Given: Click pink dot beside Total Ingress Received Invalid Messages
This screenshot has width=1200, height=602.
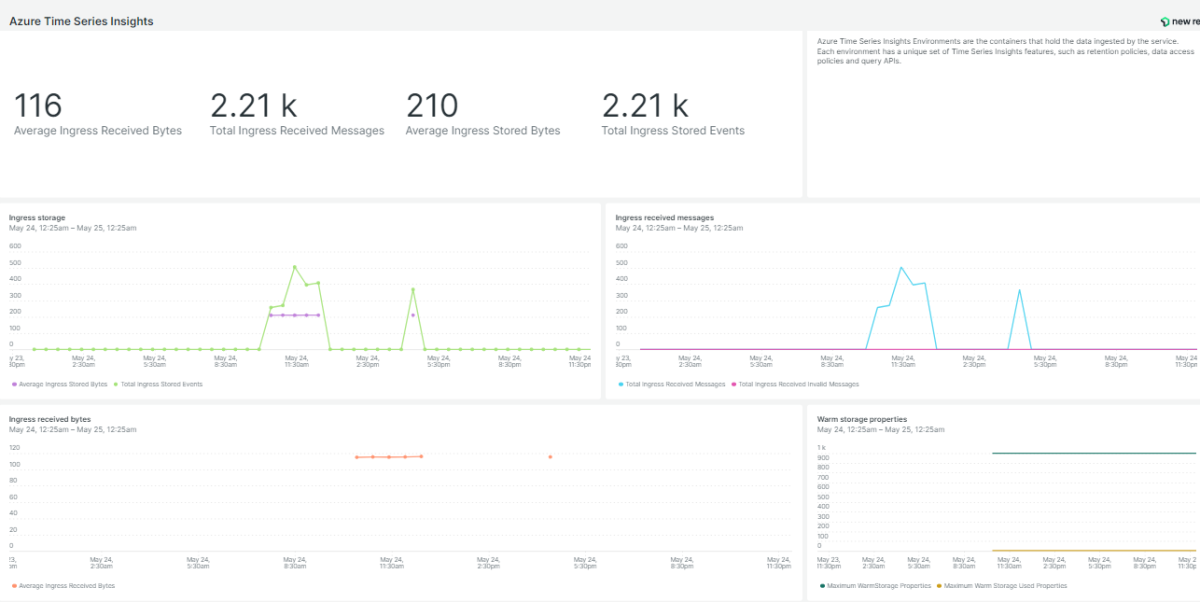Looking at the screenshot, I should click(x=733, y=384).
